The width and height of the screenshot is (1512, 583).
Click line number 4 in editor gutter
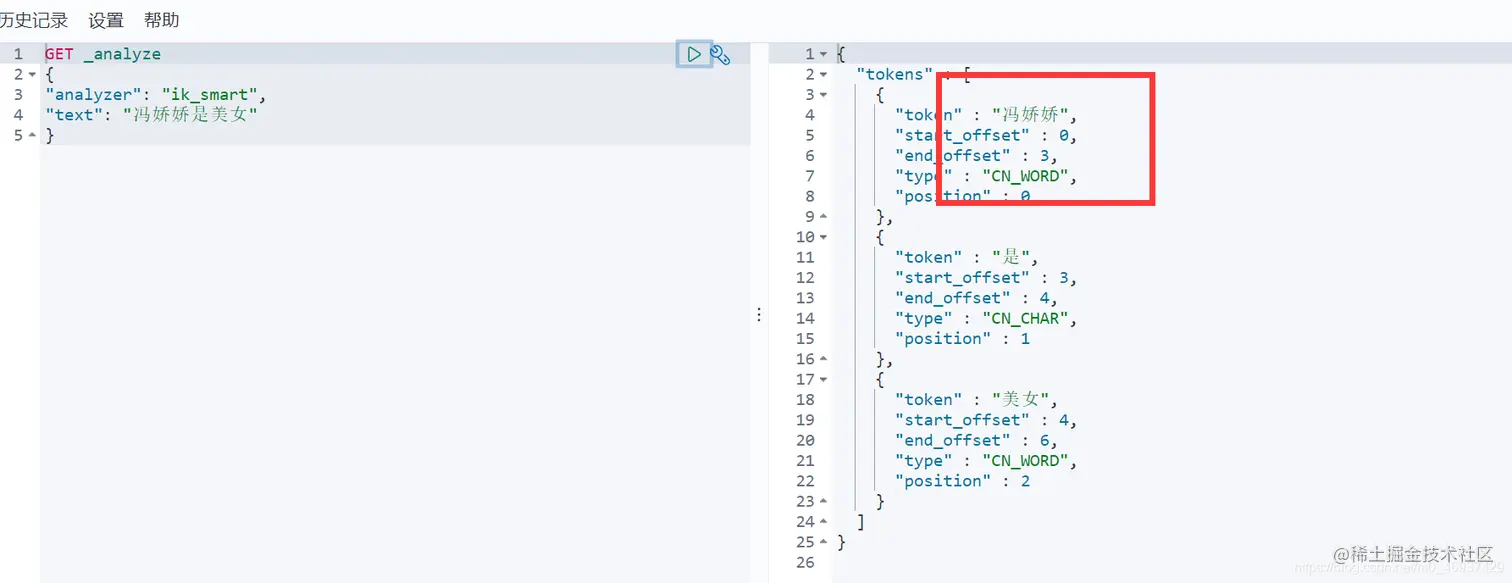tap(18, 115)
